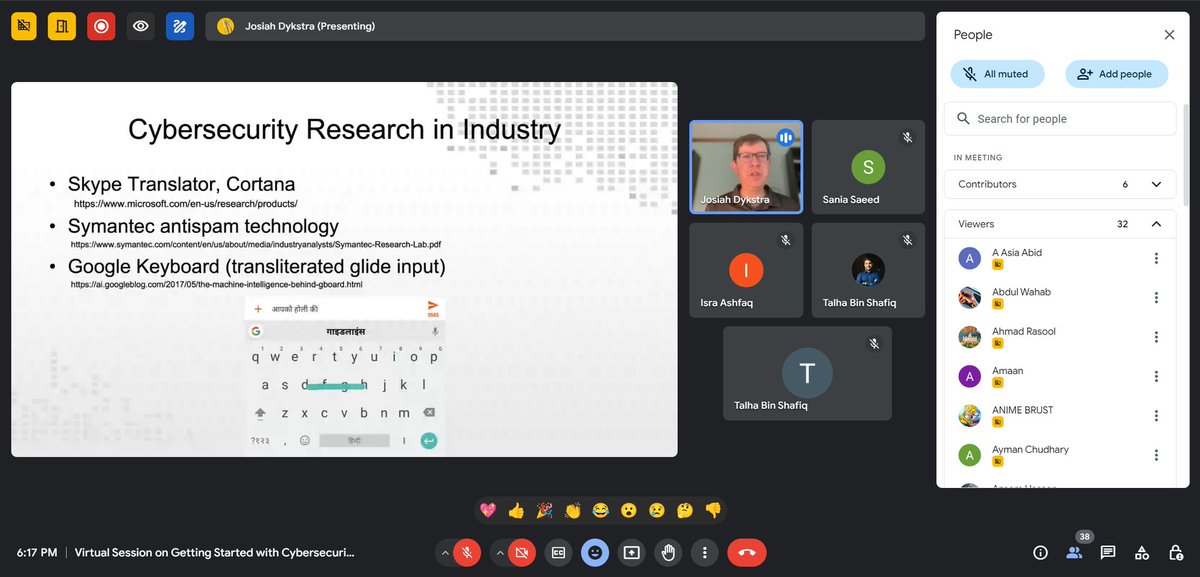This screenshot has height=577, width=1200.
Task: Open options for ANIME BRUST
Action: [x=1156, y=415]
